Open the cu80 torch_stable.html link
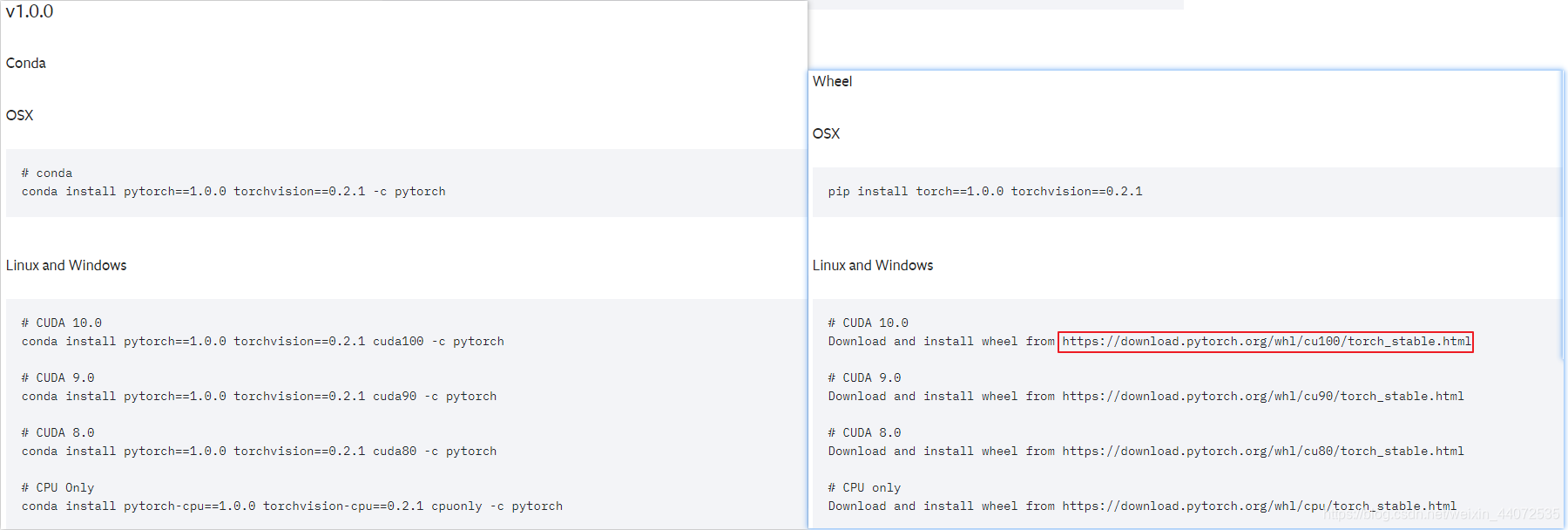 [1263, 452]
